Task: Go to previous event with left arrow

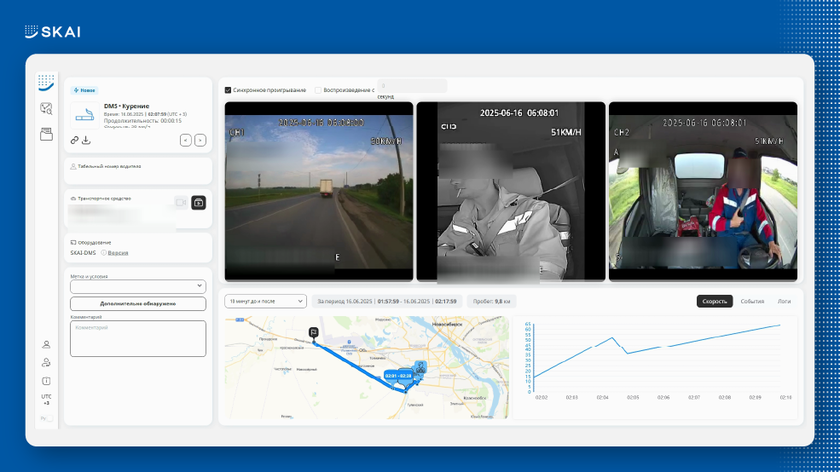Action: [x=185, y=140]
